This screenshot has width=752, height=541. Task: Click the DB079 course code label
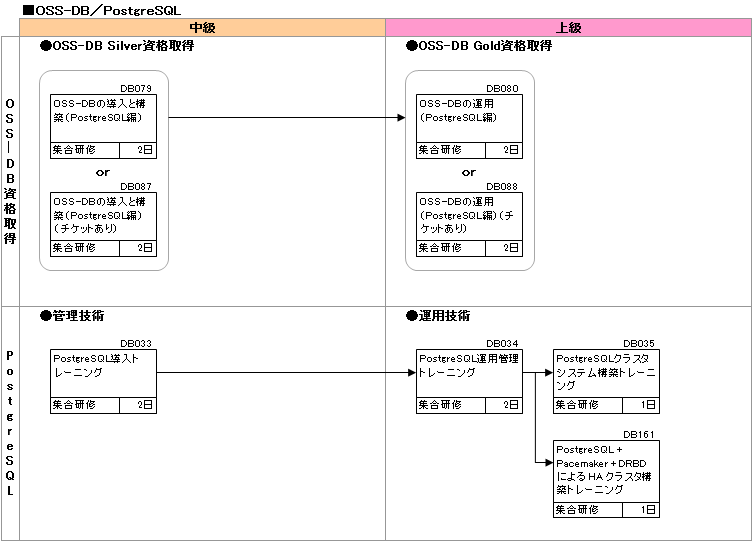pos(136,89)
